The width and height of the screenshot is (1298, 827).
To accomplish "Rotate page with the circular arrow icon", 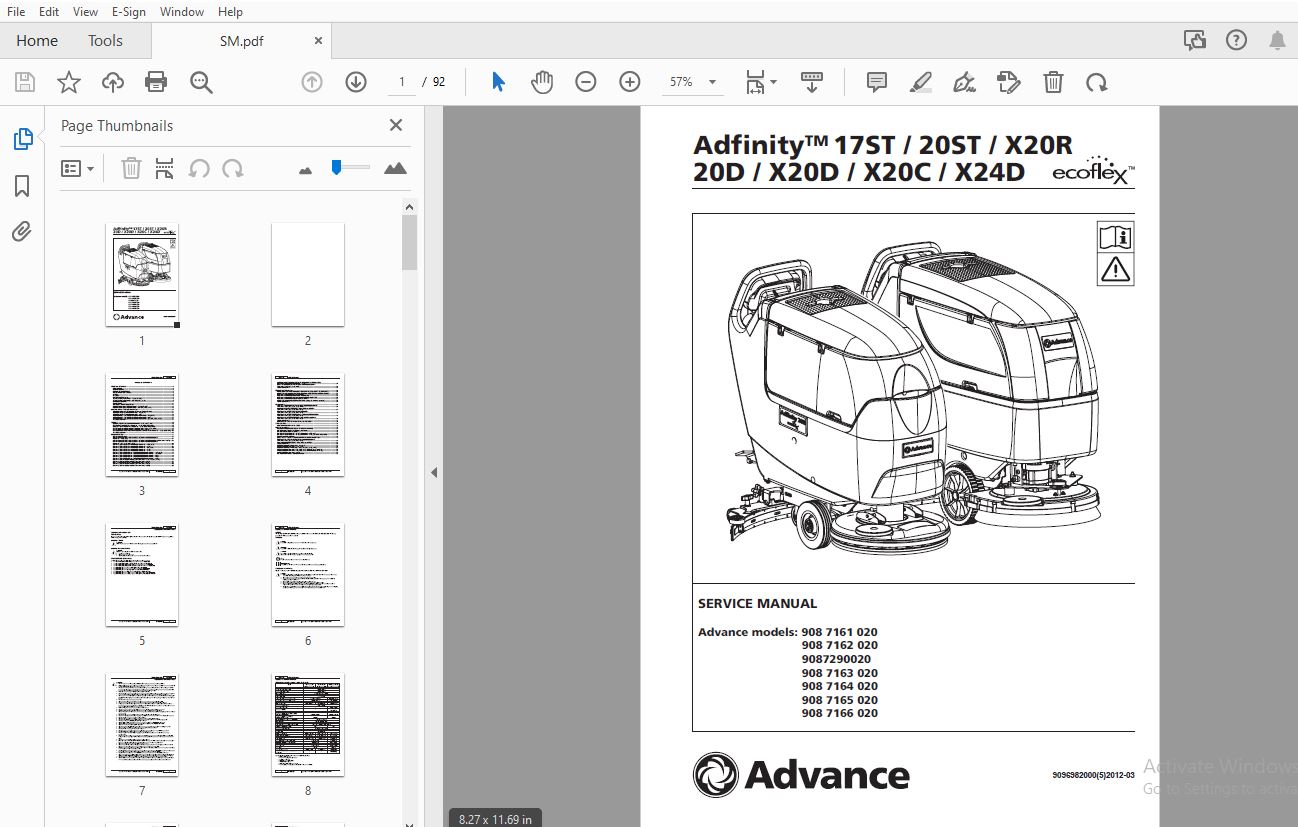I will (x=1097, y=82).
